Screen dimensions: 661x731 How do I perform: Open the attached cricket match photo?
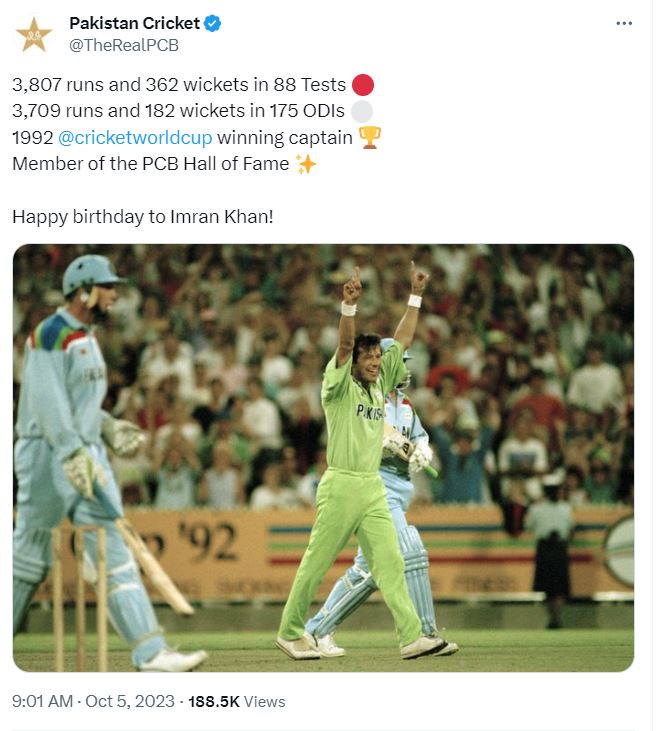(x=323, y=458)
